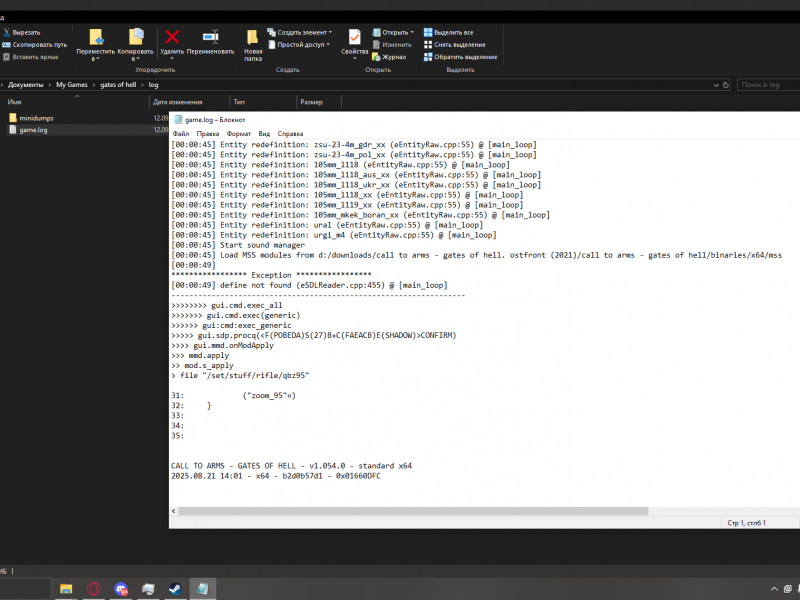800x600 pixels.
Task: Open Steam from the taskbar
Action: [175, 589]
